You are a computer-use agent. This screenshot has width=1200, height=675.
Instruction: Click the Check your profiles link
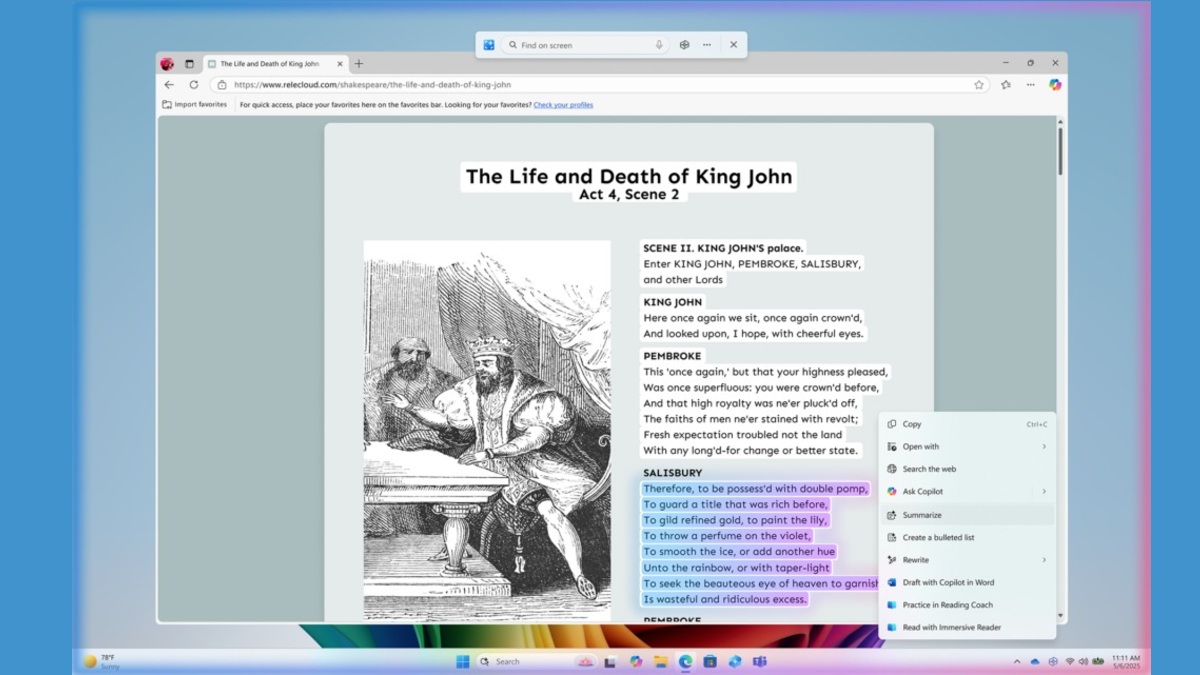pyautogui.click(x=563, y=105)
